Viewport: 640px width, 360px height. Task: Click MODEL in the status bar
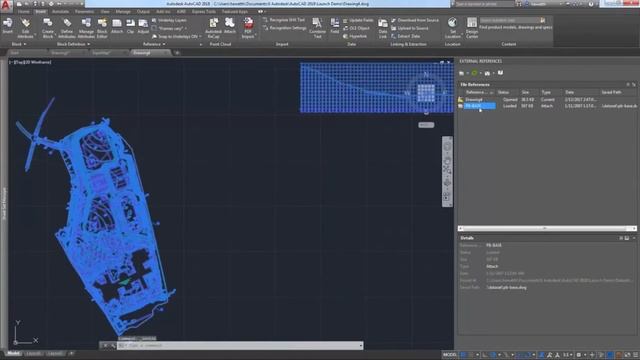tap(449, 355)
